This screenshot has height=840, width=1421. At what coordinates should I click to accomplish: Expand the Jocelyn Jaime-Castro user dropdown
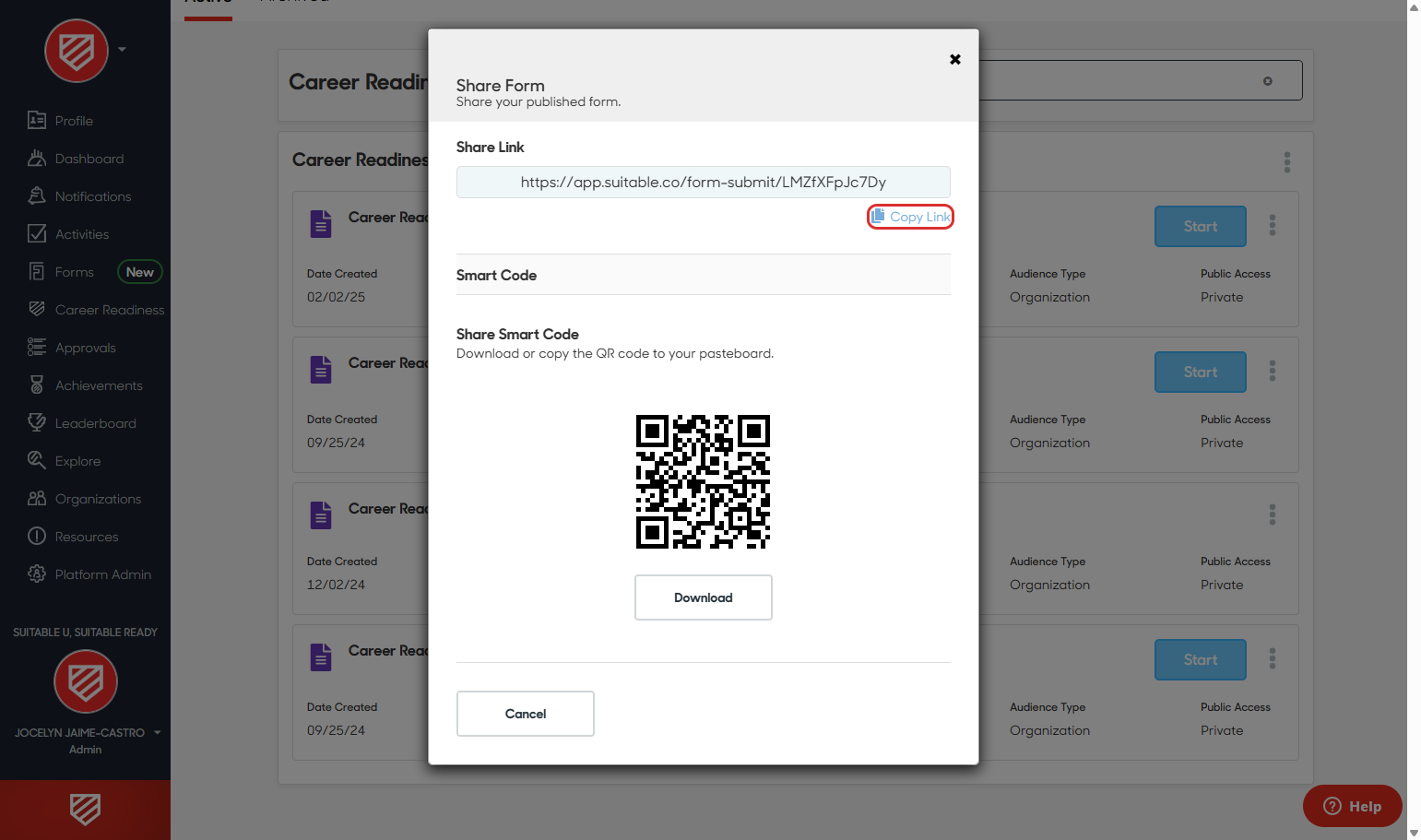click(x=157, y=733)
